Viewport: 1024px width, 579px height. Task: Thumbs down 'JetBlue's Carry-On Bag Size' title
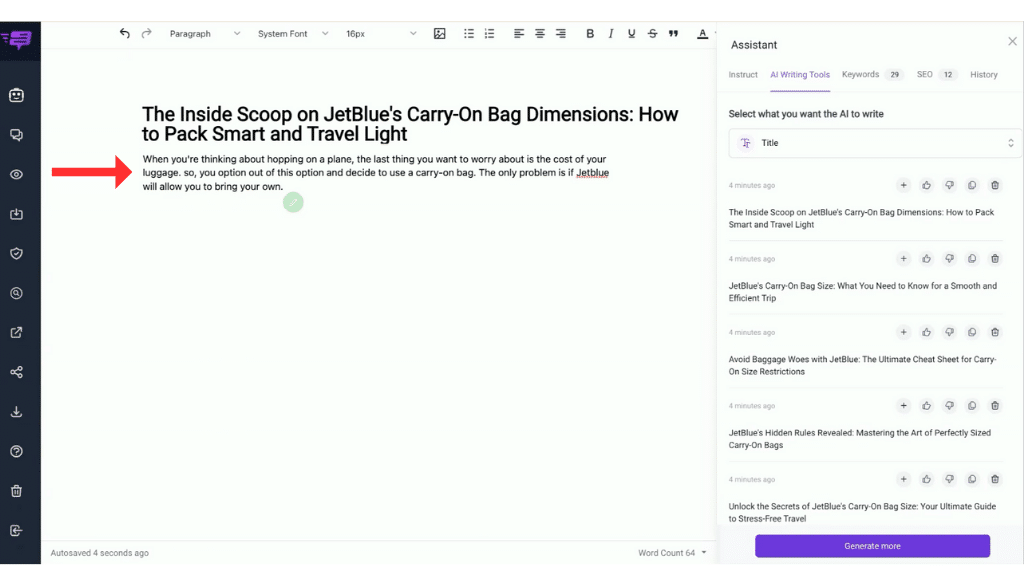click(949, 259)
